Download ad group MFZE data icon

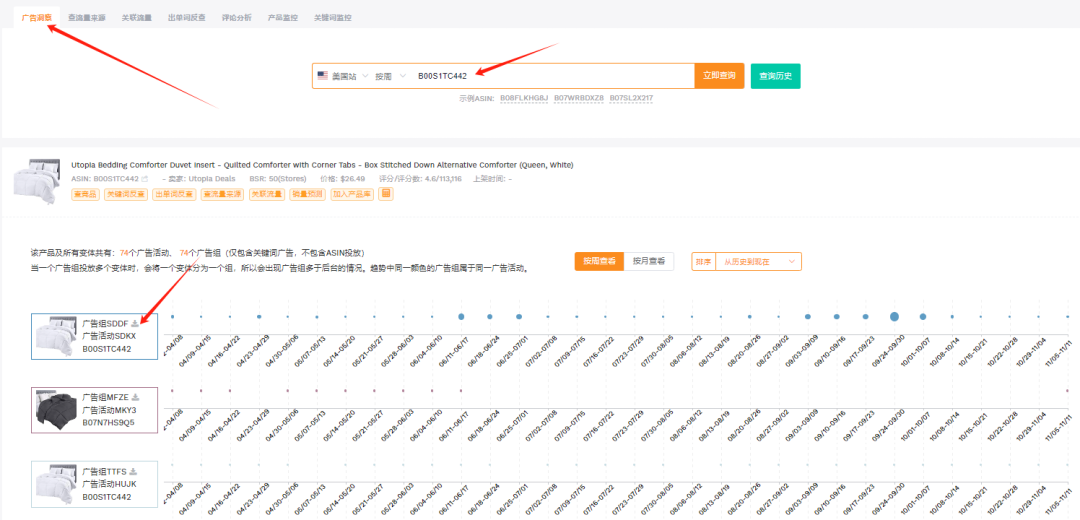[136, 397]
